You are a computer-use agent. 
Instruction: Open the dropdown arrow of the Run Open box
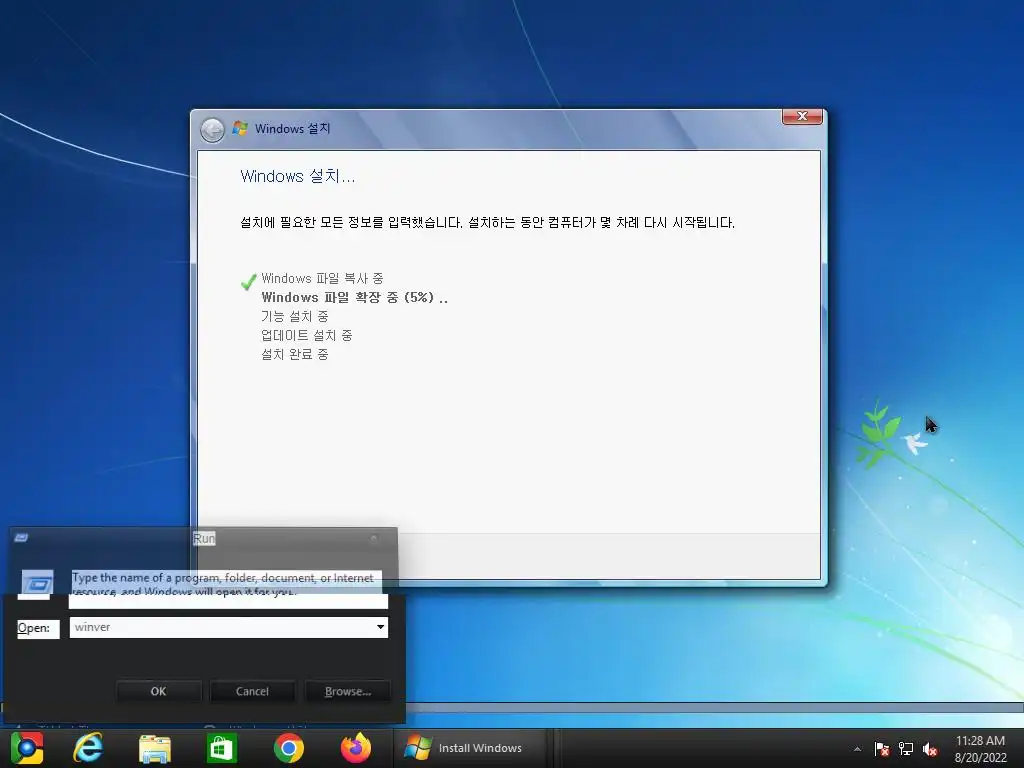click(380, 627)
